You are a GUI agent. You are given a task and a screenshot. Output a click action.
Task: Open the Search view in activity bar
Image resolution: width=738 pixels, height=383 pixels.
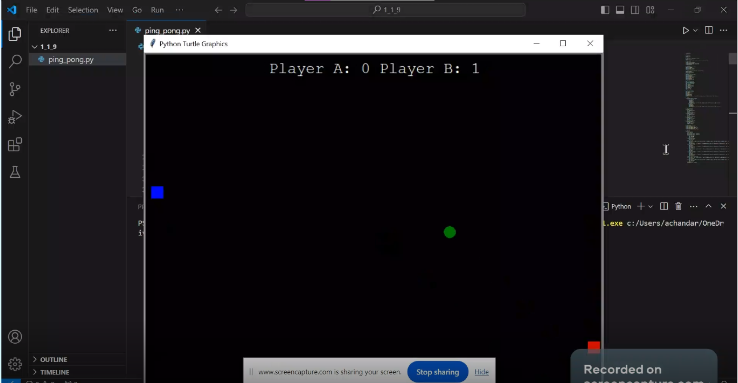click(15, 61)
